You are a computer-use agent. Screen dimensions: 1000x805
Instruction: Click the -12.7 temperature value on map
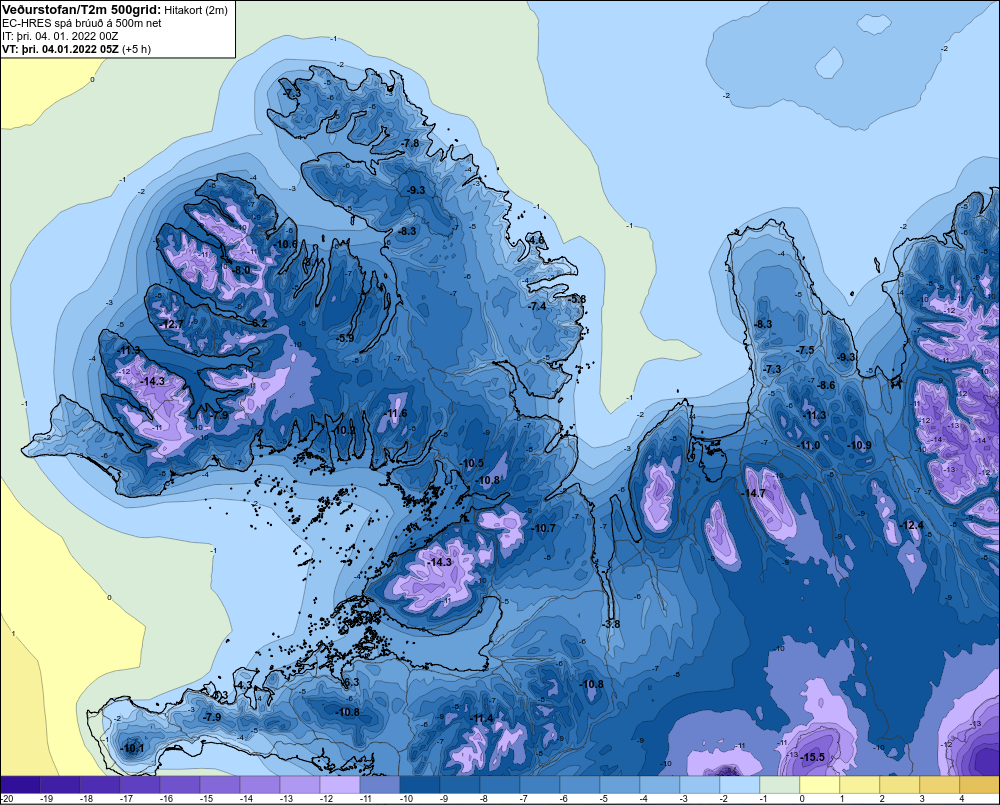(172, 324)
